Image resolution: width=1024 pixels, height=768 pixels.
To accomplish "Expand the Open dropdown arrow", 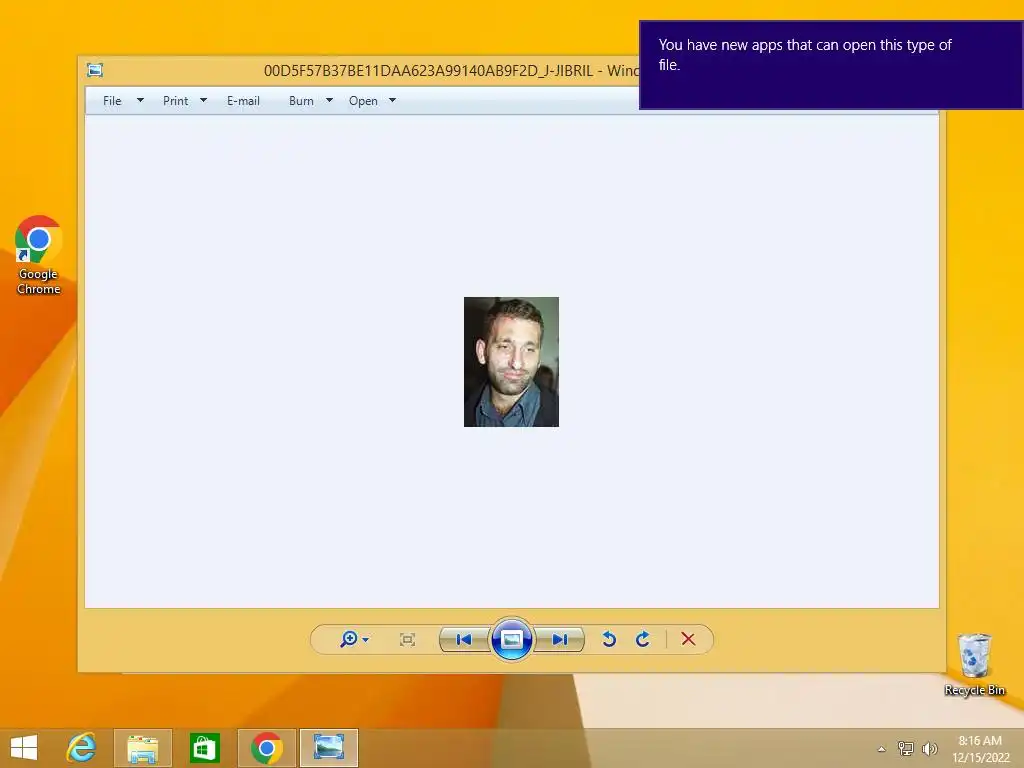I will pyautogui.click(x=392, y=100).
